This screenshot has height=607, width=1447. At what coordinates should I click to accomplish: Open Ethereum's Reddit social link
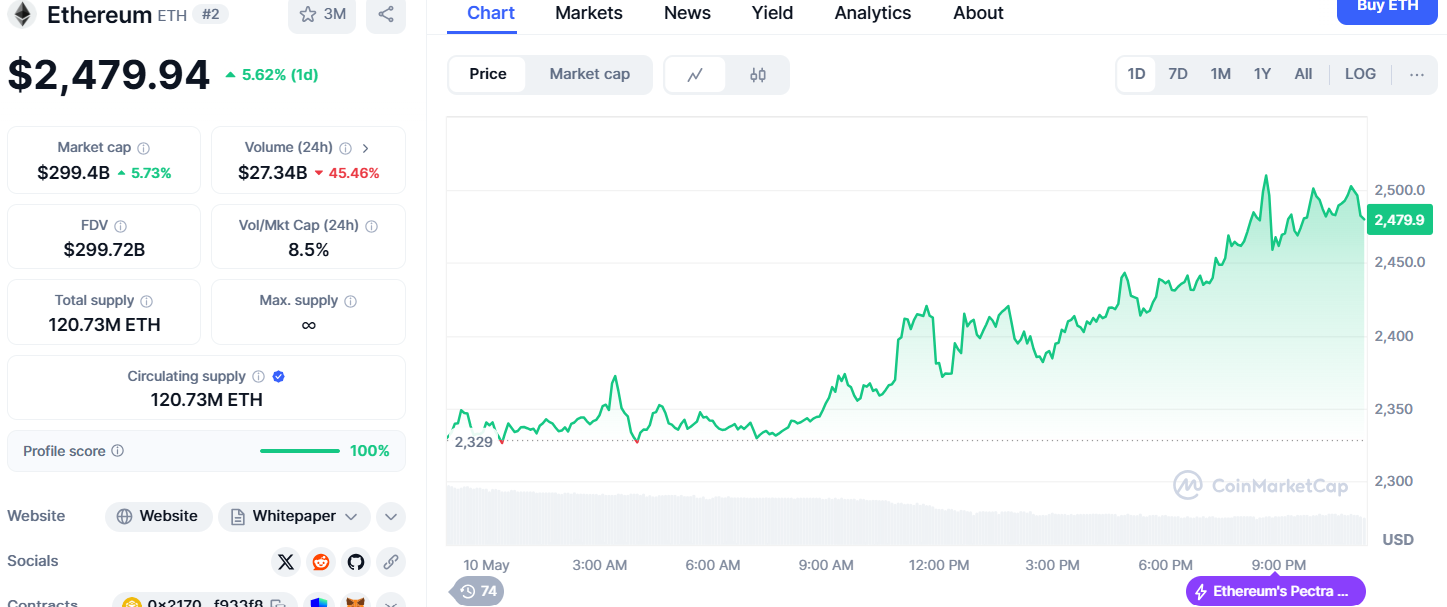[321, 562]
